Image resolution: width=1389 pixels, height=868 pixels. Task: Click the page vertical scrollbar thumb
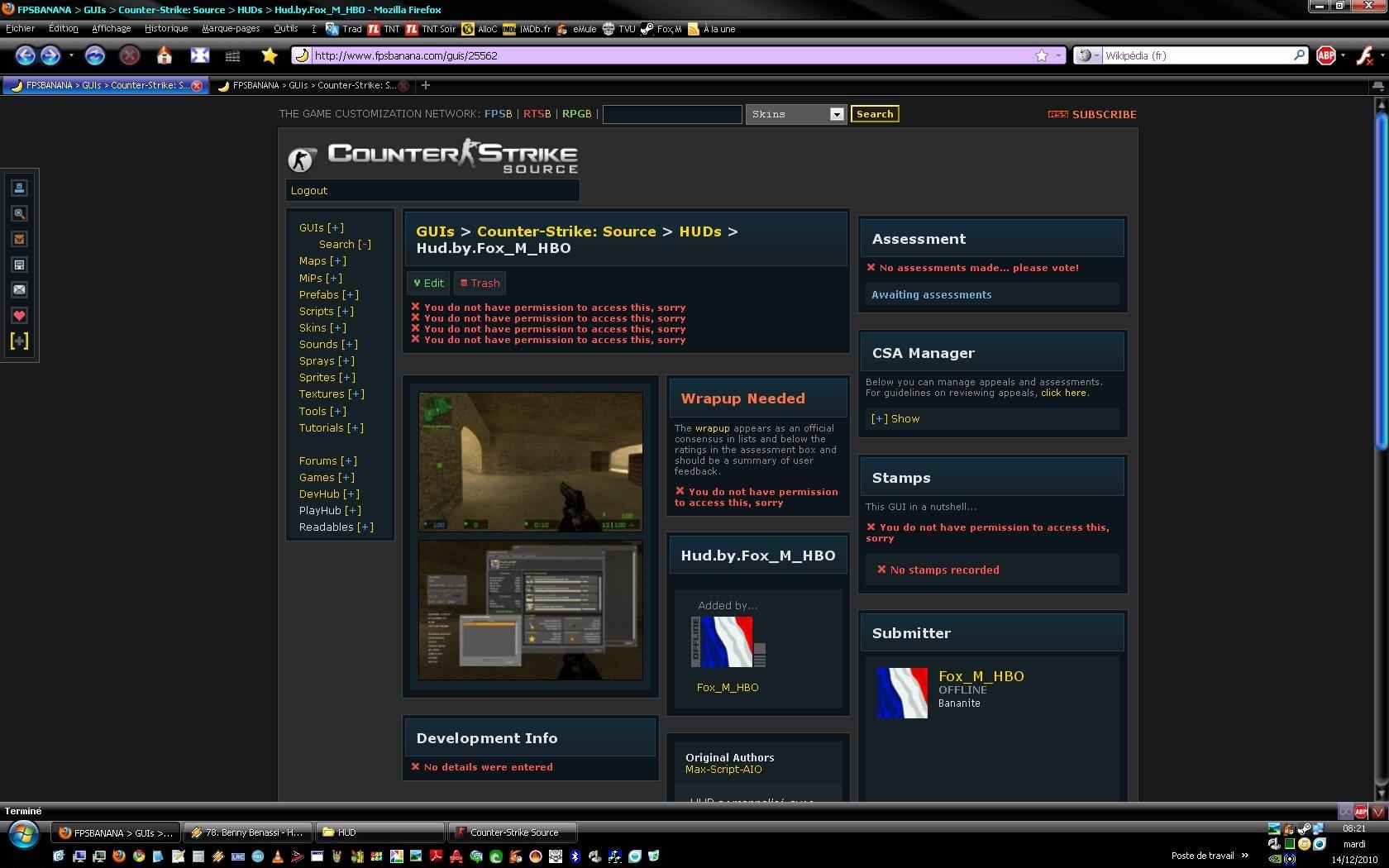point(1380,281)
